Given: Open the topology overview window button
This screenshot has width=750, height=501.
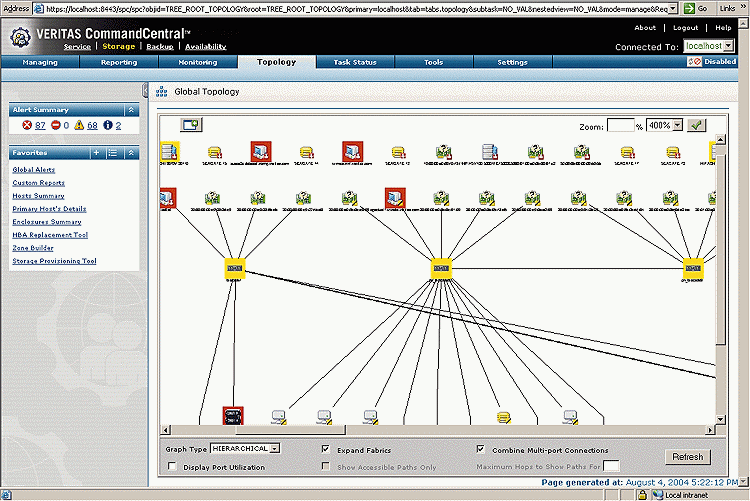Looking at the screenshot, I should click(191, 125).
